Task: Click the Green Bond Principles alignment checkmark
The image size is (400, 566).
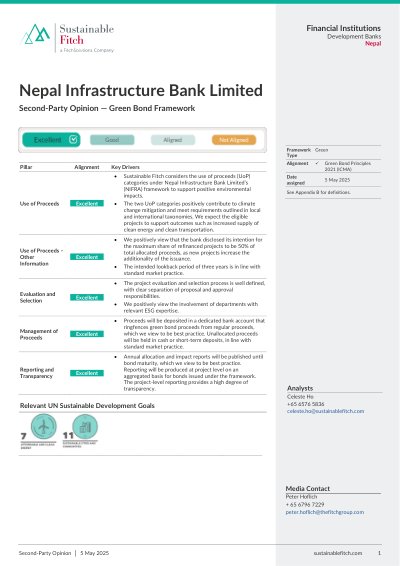Action: tap(317, 163)
